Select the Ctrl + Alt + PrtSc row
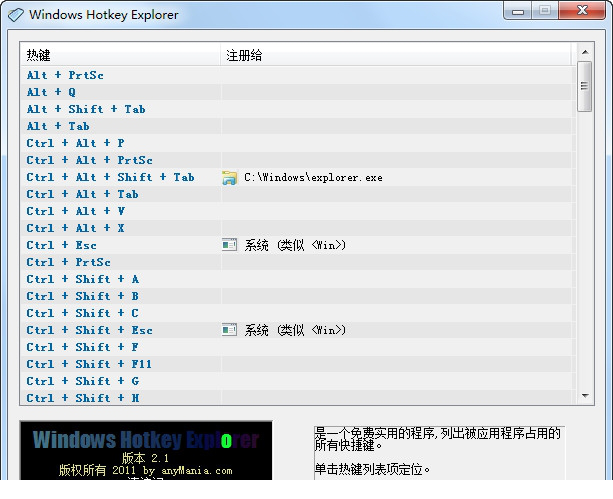613x499 pixels. coord(298,160)
